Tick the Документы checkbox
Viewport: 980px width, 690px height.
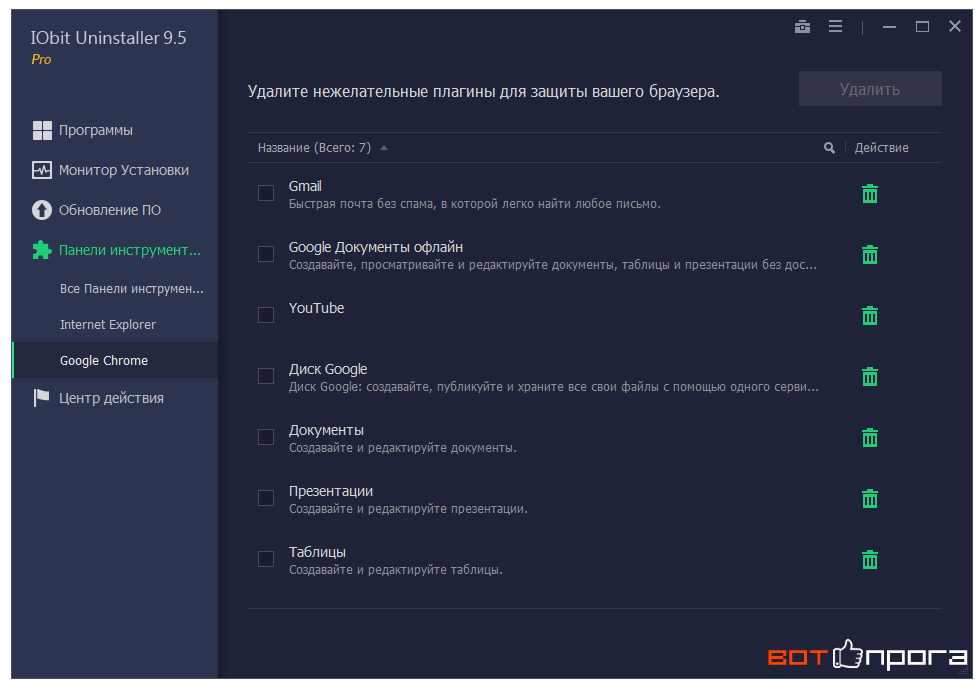[266, 437]
